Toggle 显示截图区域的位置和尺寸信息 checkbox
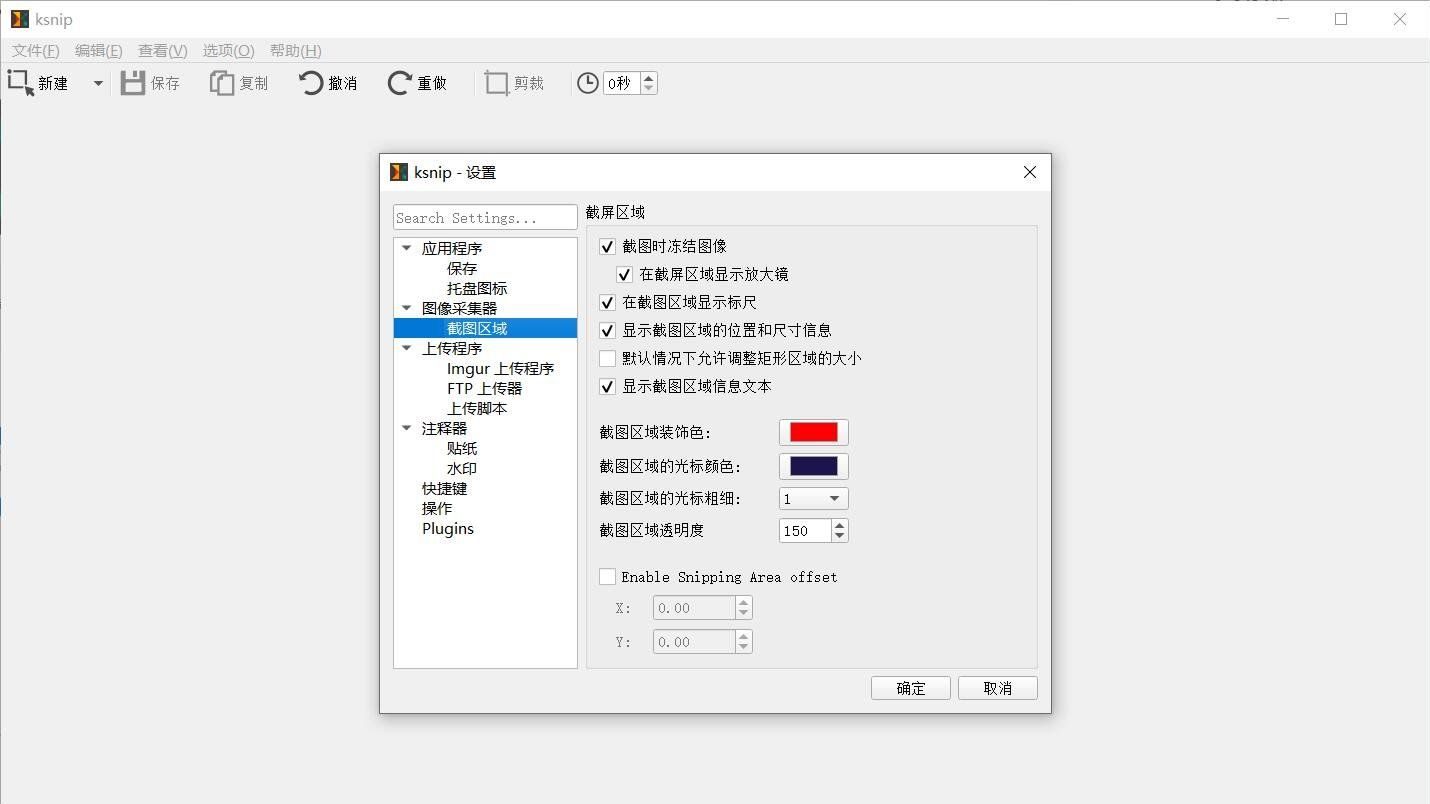The image size is (1430, 804). click(607, 330)
